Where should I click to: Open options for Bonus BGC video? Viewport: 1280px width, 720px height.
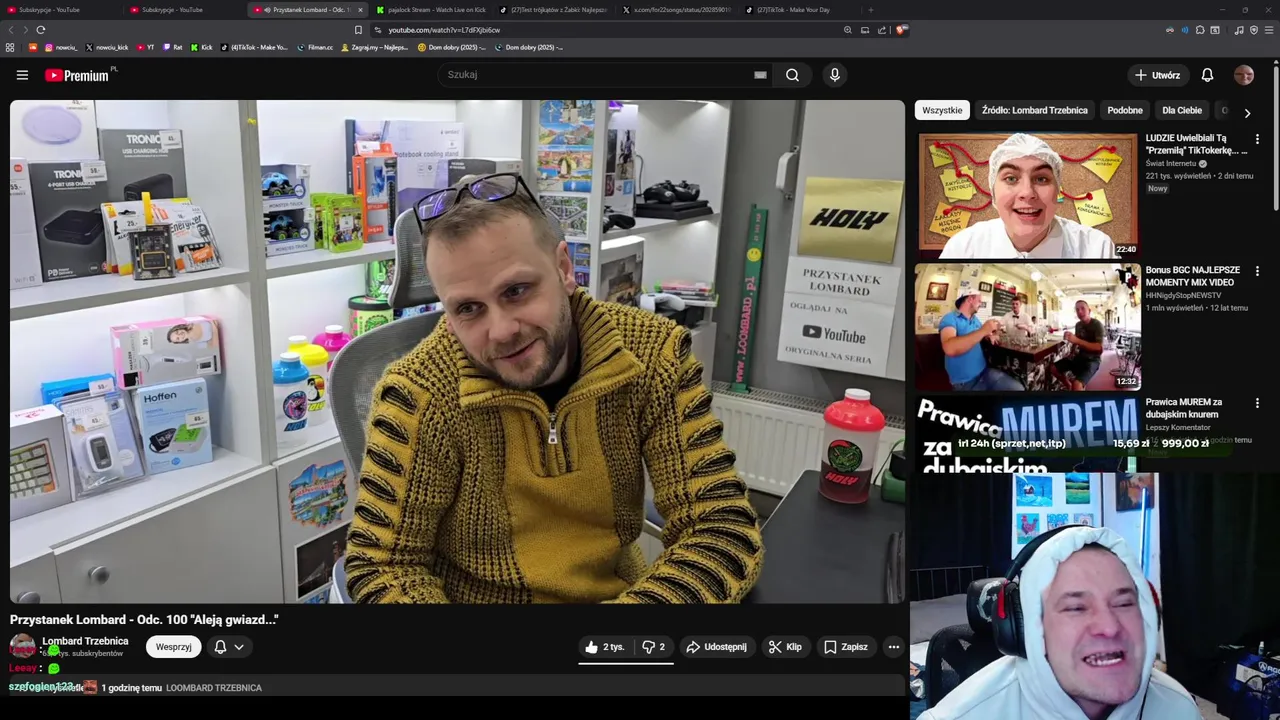click(1257, 271)
